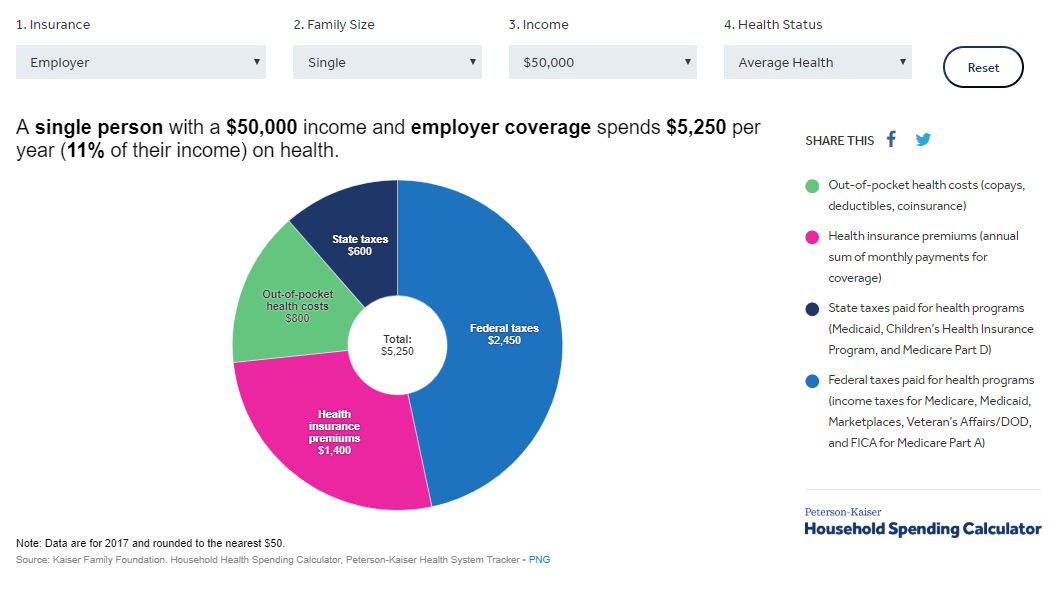The height and width of the screenshot is (595, 1059).
Task: Click the '2. Family Size' label
Action: click(x=334, y=24)
